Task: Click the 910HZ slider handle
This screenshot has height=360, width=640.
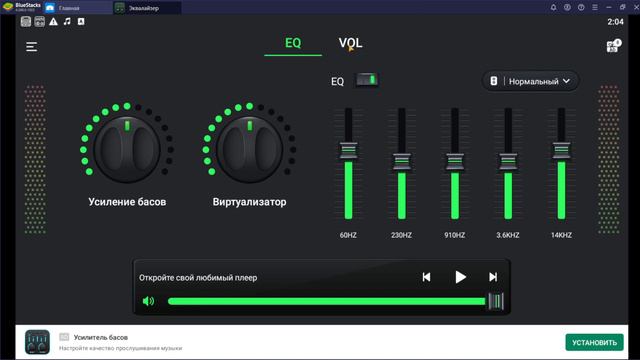Action: pos(455,161)
